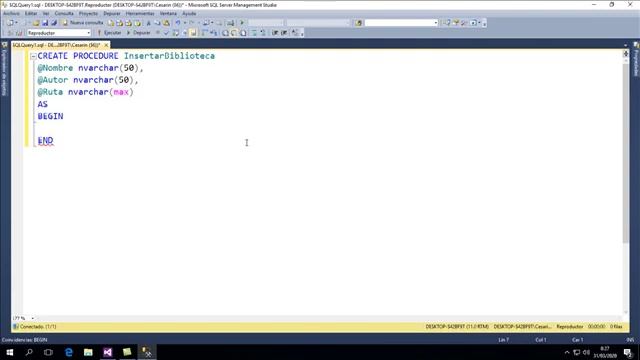Open Sticky Notes from taskbar
640x360 pixels.
click(127, 352)
